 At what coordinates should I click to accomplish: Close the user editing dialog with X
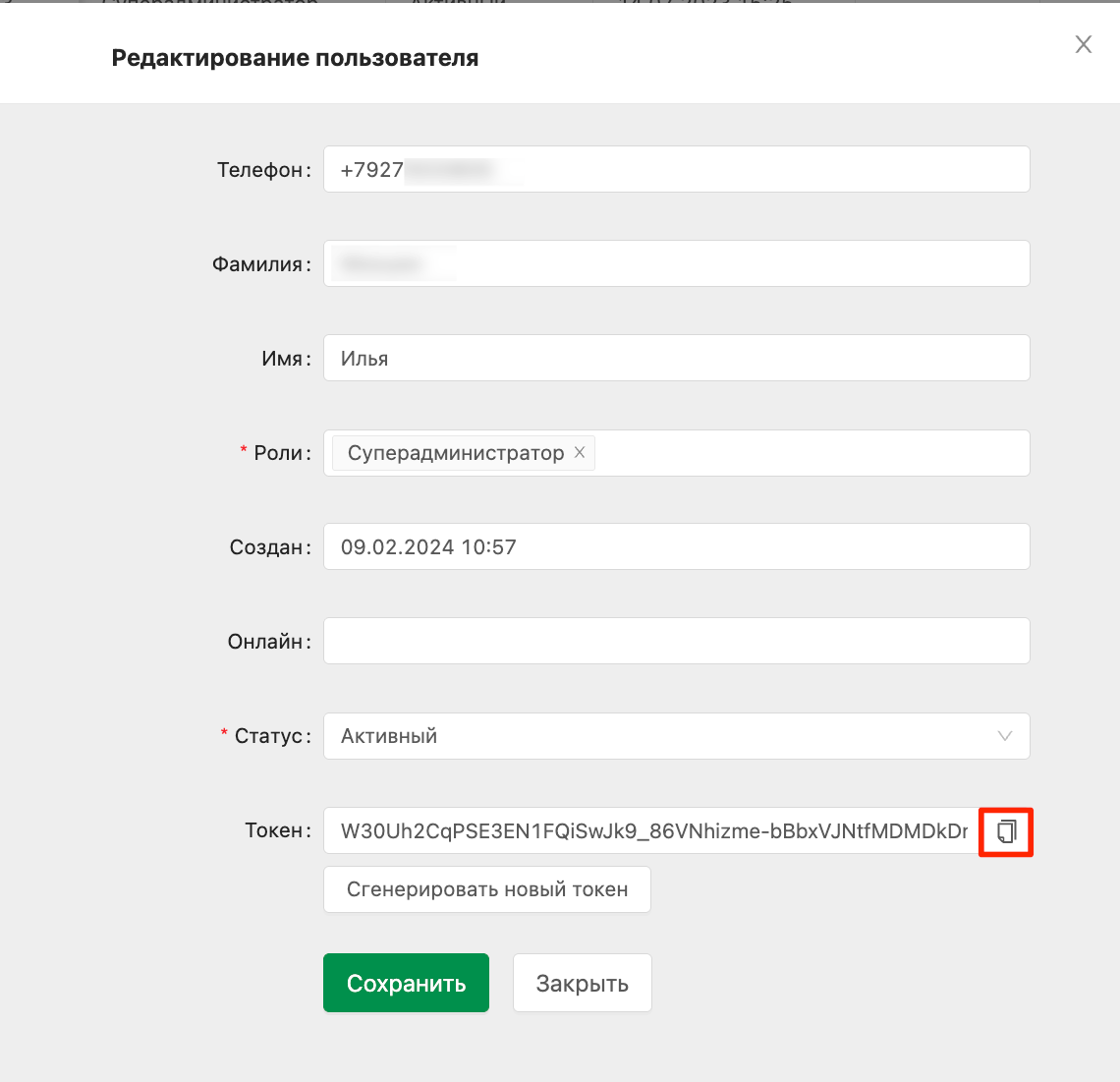pos(1083,44)
